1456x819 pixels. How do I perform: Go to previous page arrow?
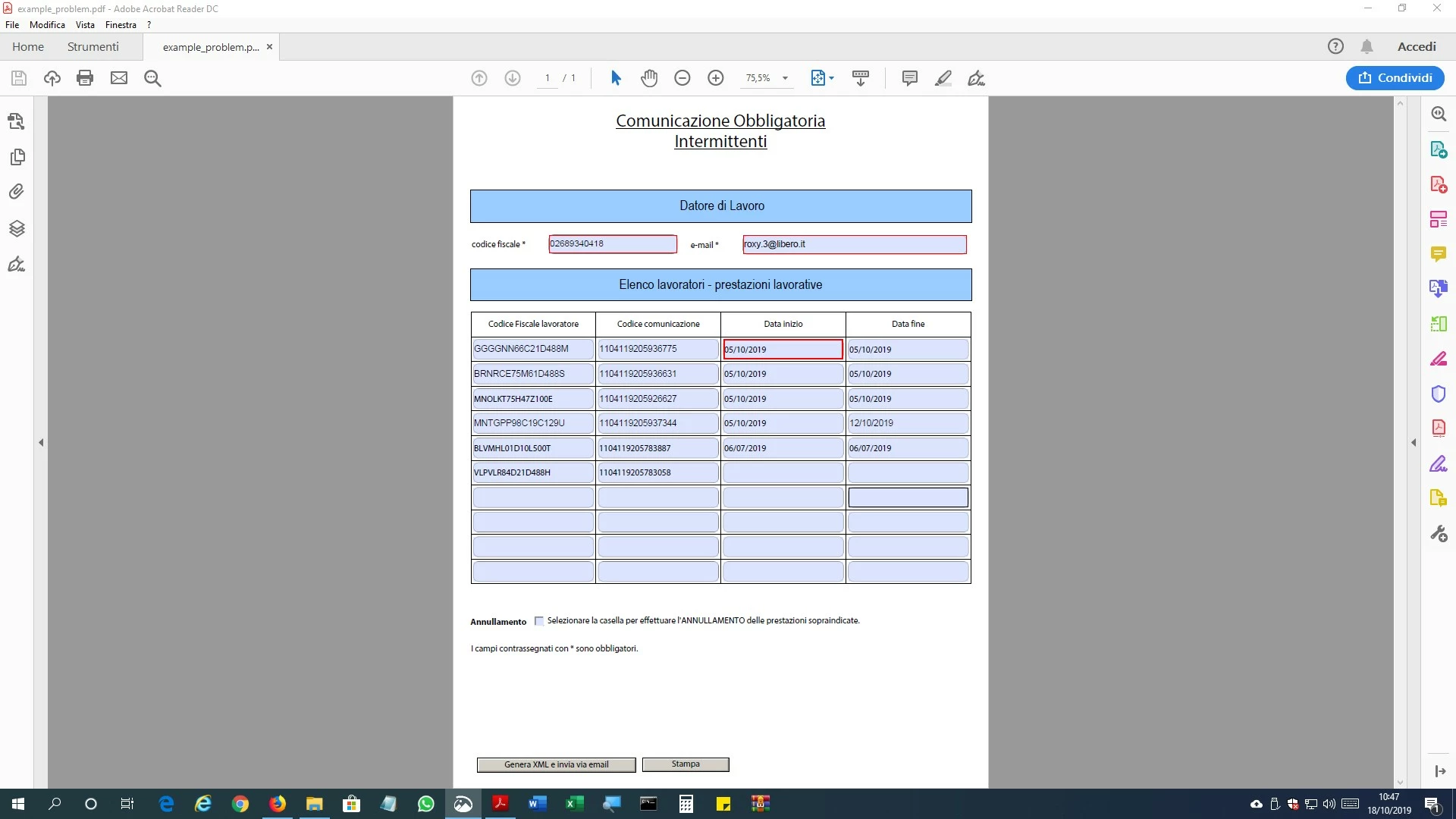click(479, 78)
